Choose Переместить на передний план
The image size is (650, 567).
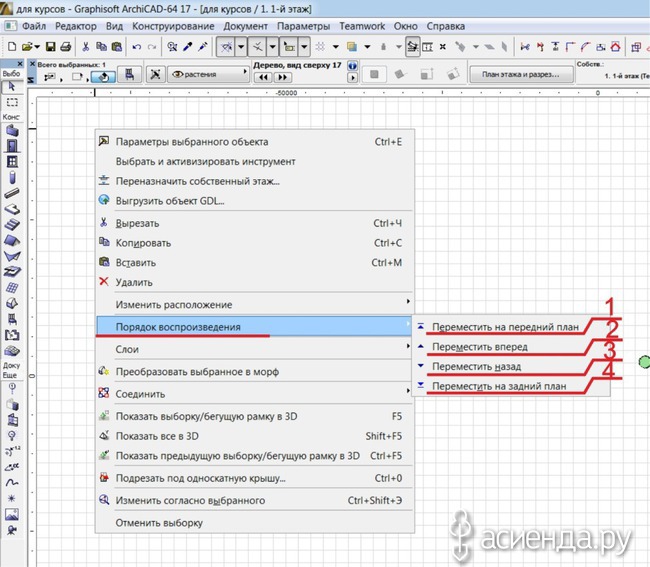[x=511, y=327]
